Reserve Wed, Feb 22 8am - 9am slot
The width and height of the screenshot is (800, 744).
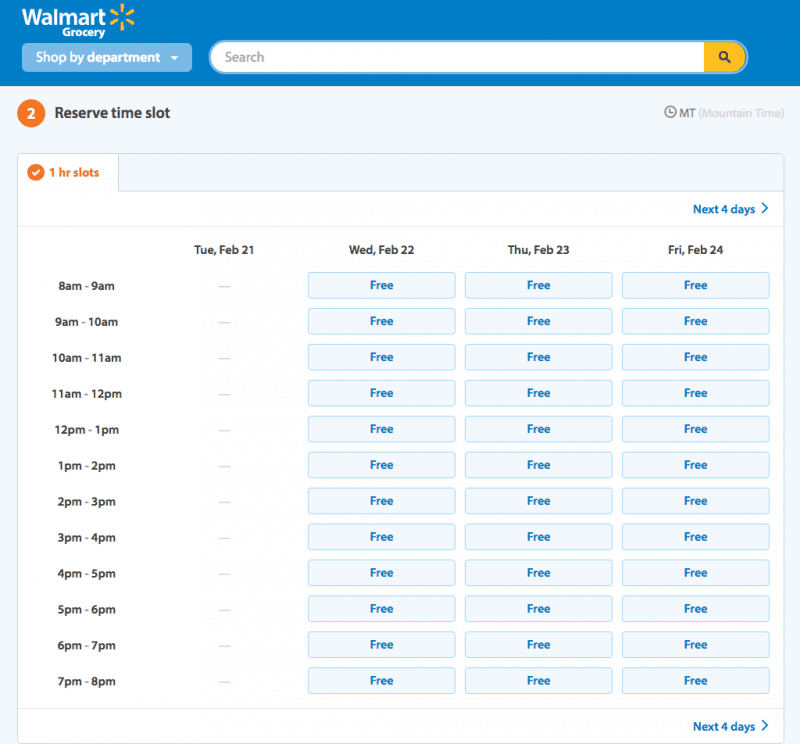[x=382, y=285]
